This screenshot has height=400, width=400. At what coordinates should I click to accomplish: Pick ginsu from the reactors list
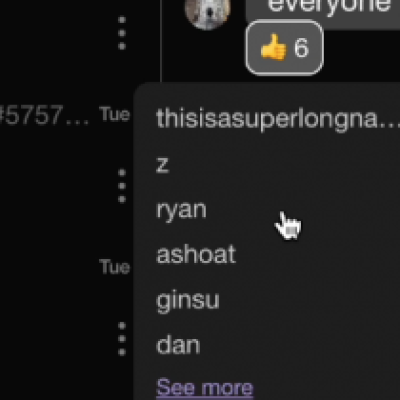[x=188, y=301]
